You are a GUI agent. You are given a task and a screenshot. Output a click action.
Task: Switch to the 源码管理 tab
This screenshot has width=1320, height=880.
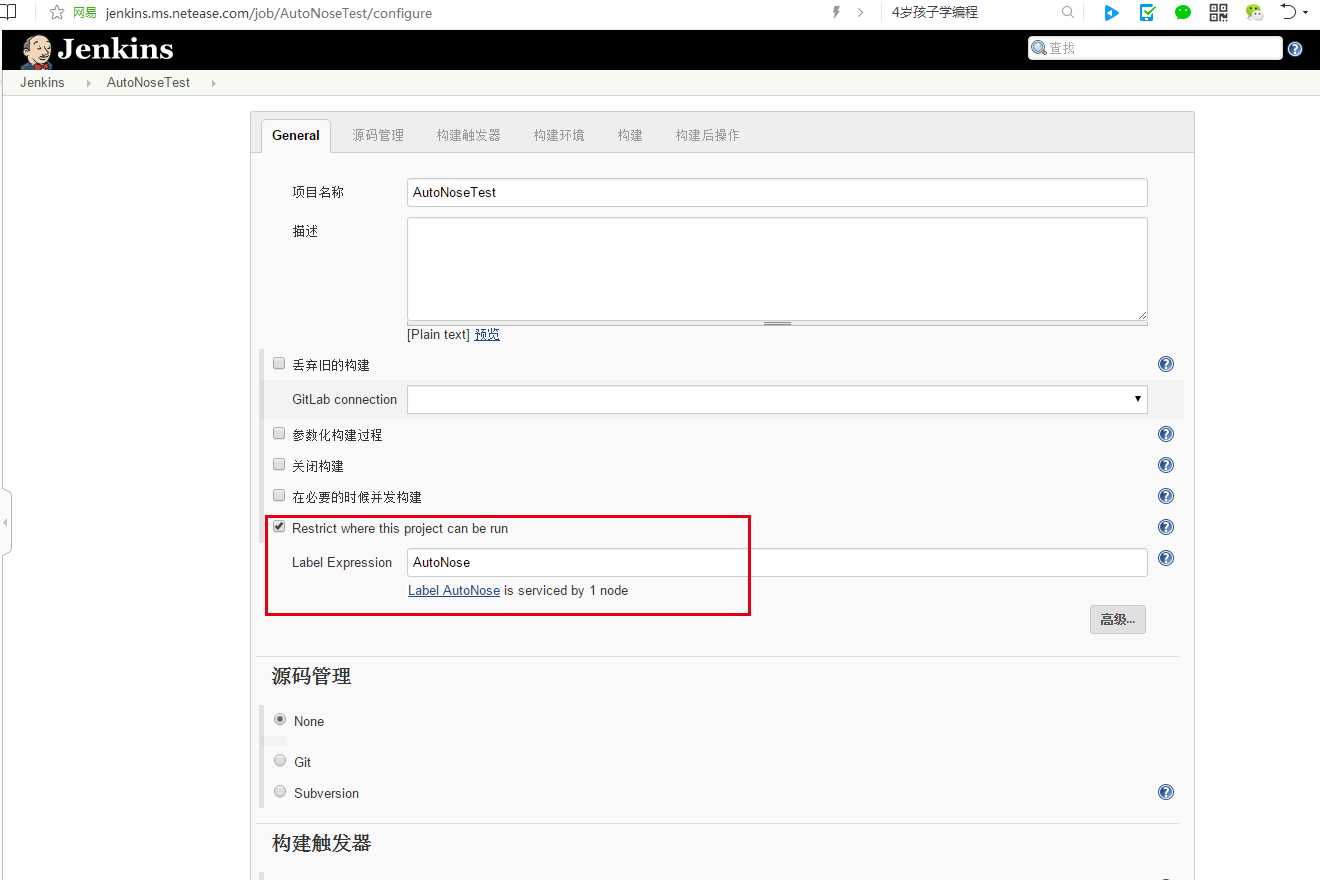tap(378, 135)
